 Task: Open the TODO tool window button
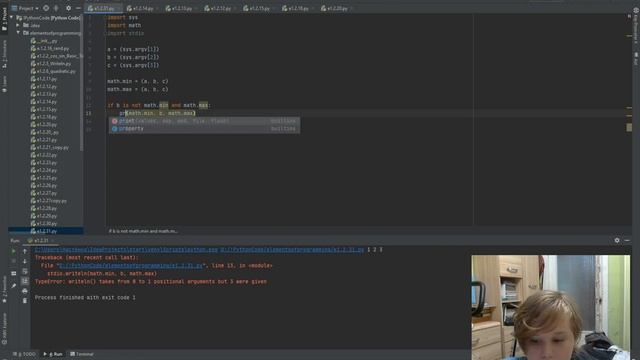(x=24, y=354)
